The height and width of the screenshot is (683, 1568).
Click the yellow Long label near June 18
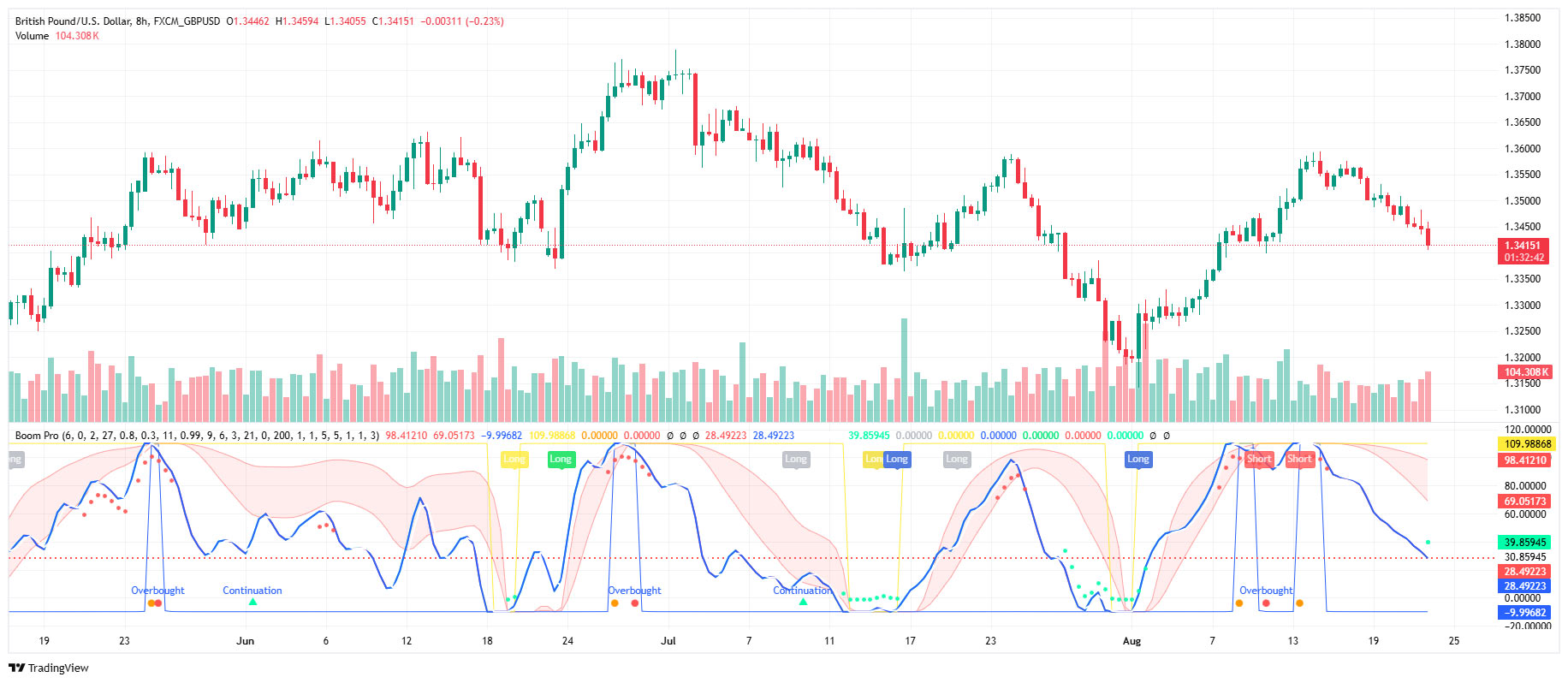pos(514,460)
